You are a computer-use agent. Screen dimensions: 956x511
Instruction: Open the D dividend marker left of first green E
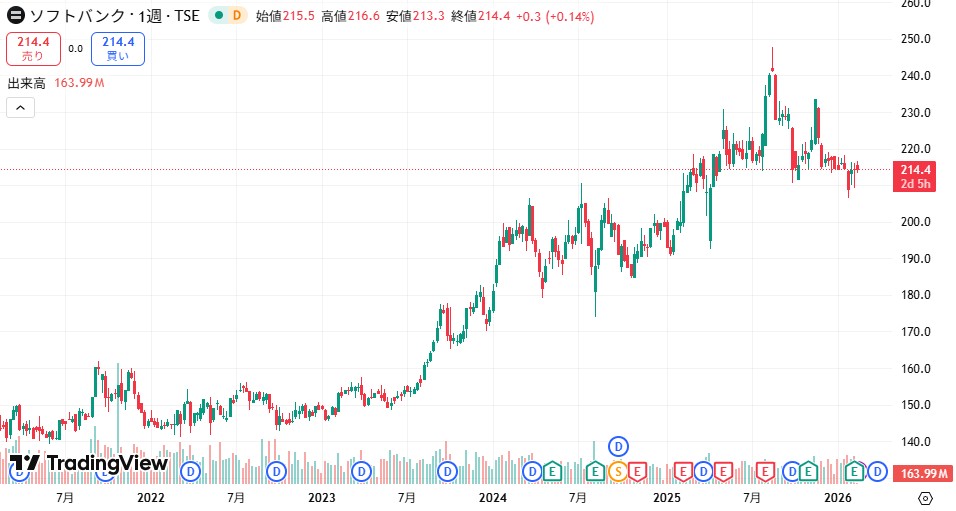coord(532,471)
